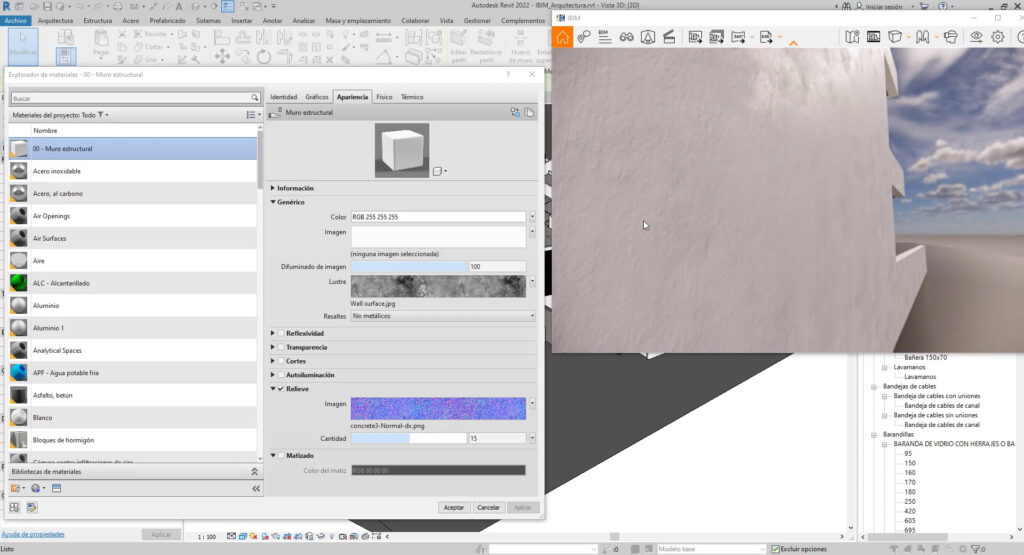Click the duplicate asset icon beside Muro estructural

pos(529,113)
